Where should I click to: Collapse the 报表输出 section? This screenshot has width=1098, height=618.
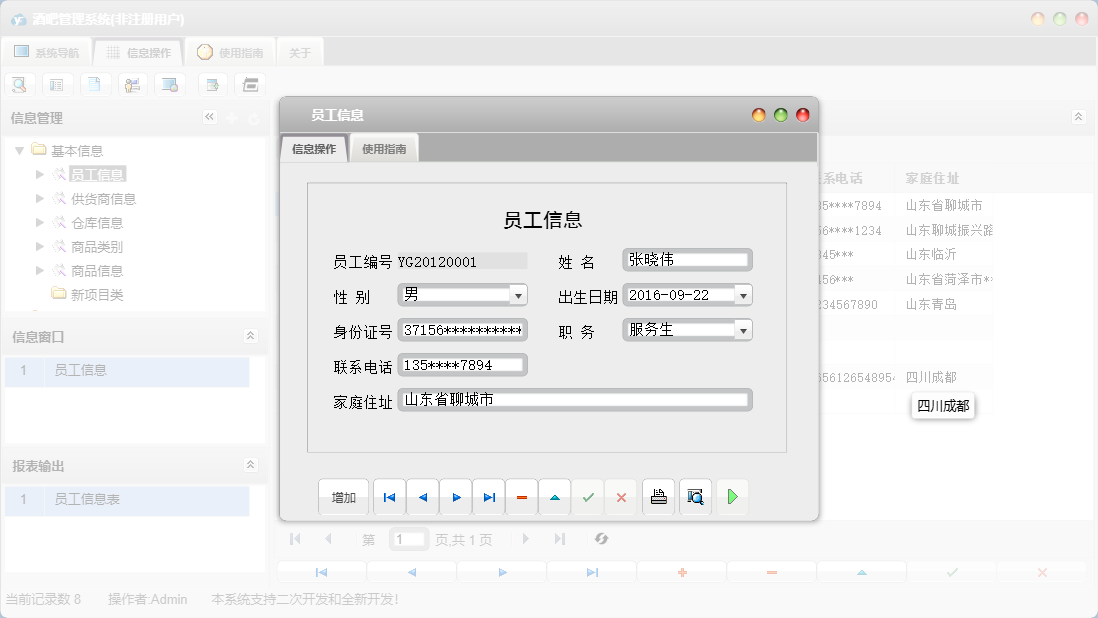[x=250, y=464]
